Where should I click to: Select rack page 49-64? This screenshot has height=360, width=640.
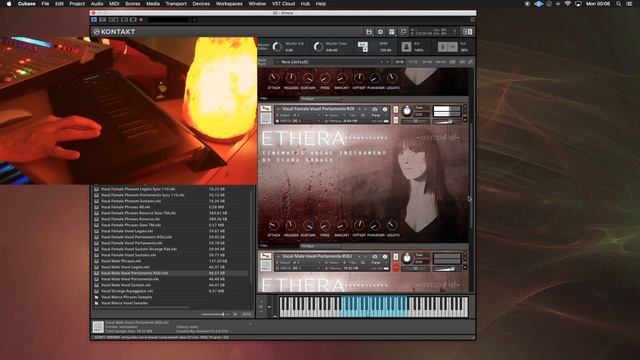(x=440, y=62)
